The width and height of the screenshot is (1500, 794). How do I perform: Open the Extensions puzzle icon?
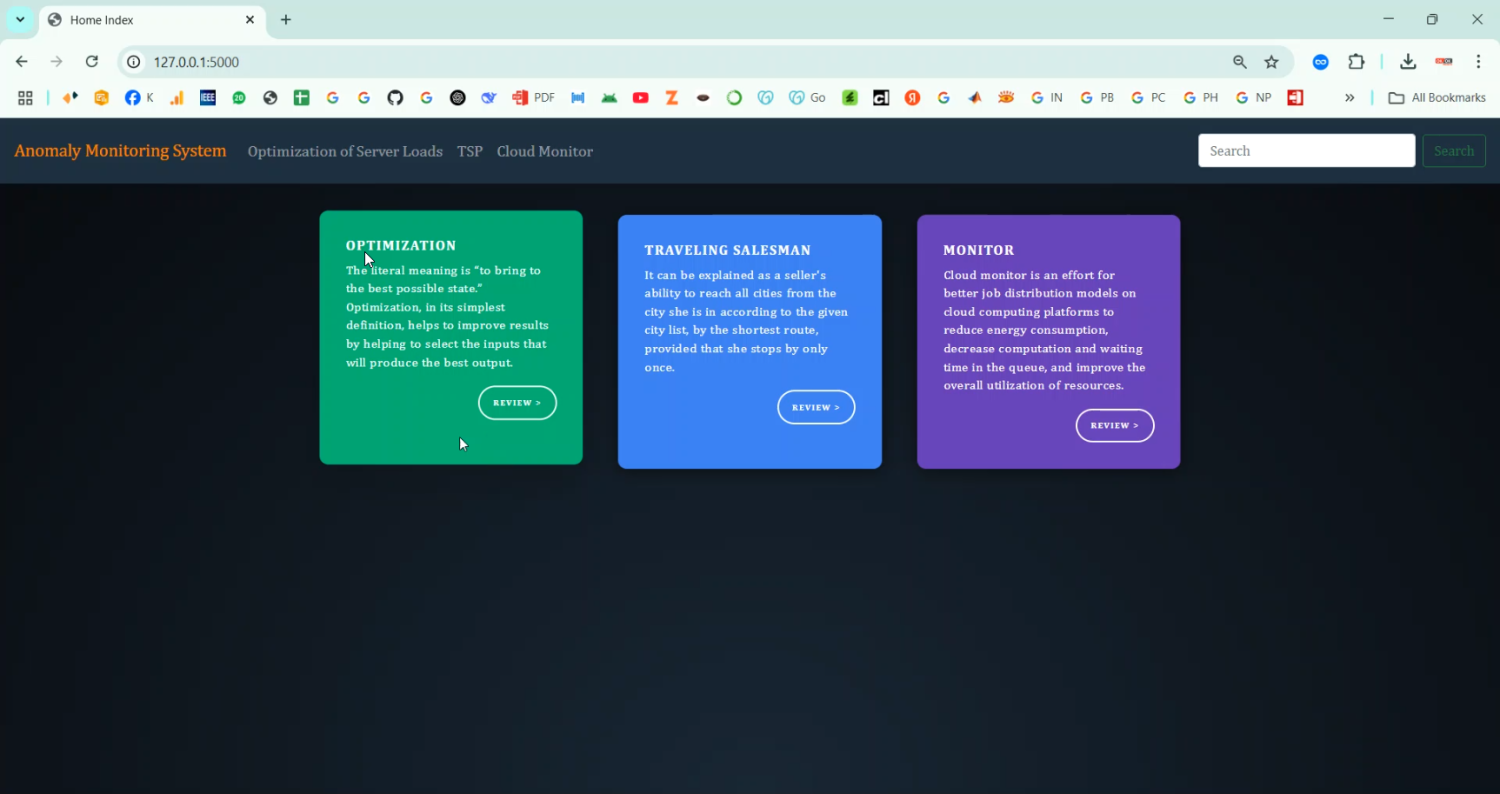[x=1357, y=62]
